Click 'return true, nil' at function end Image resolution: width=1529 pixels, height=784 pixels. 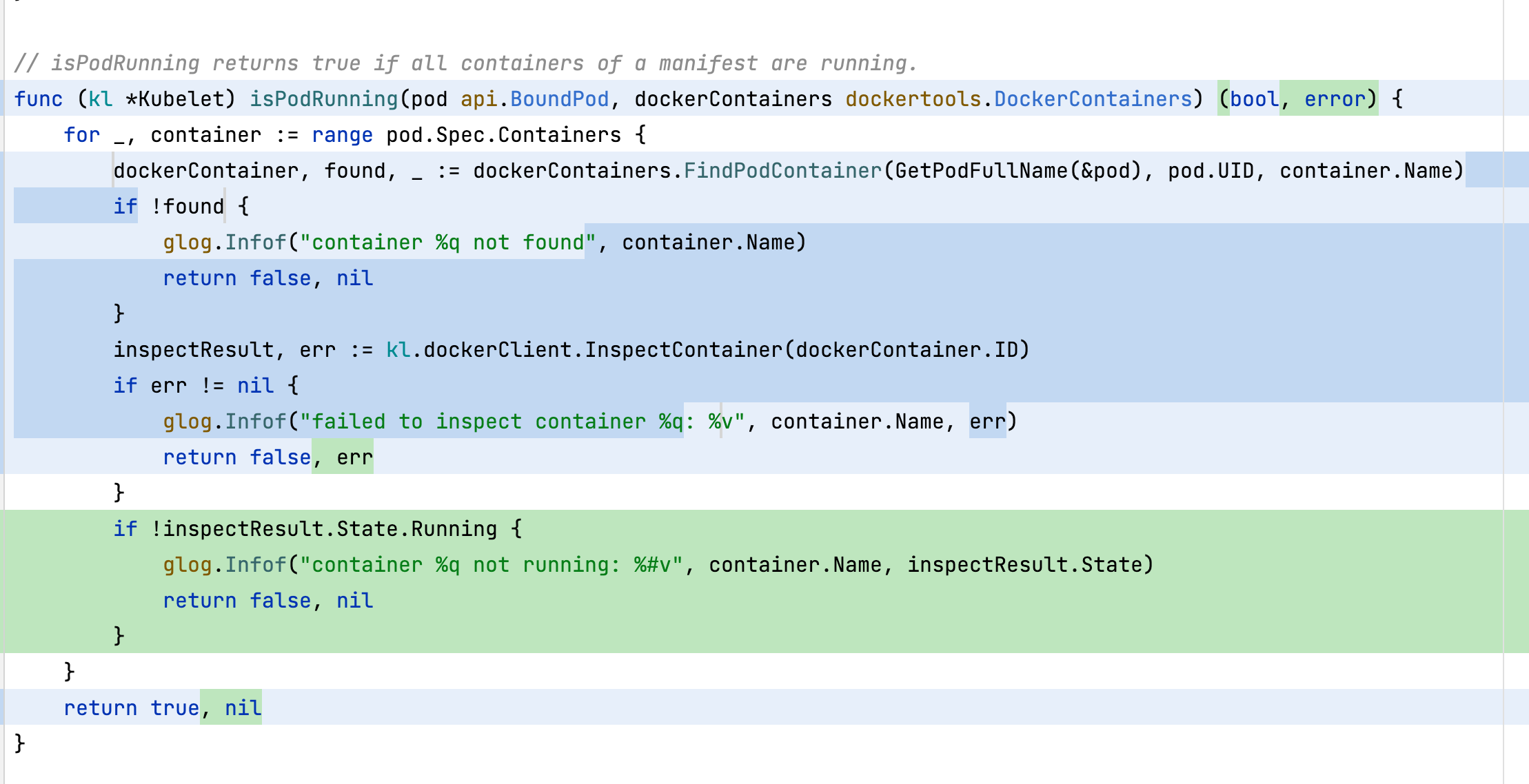coord(162,708)
